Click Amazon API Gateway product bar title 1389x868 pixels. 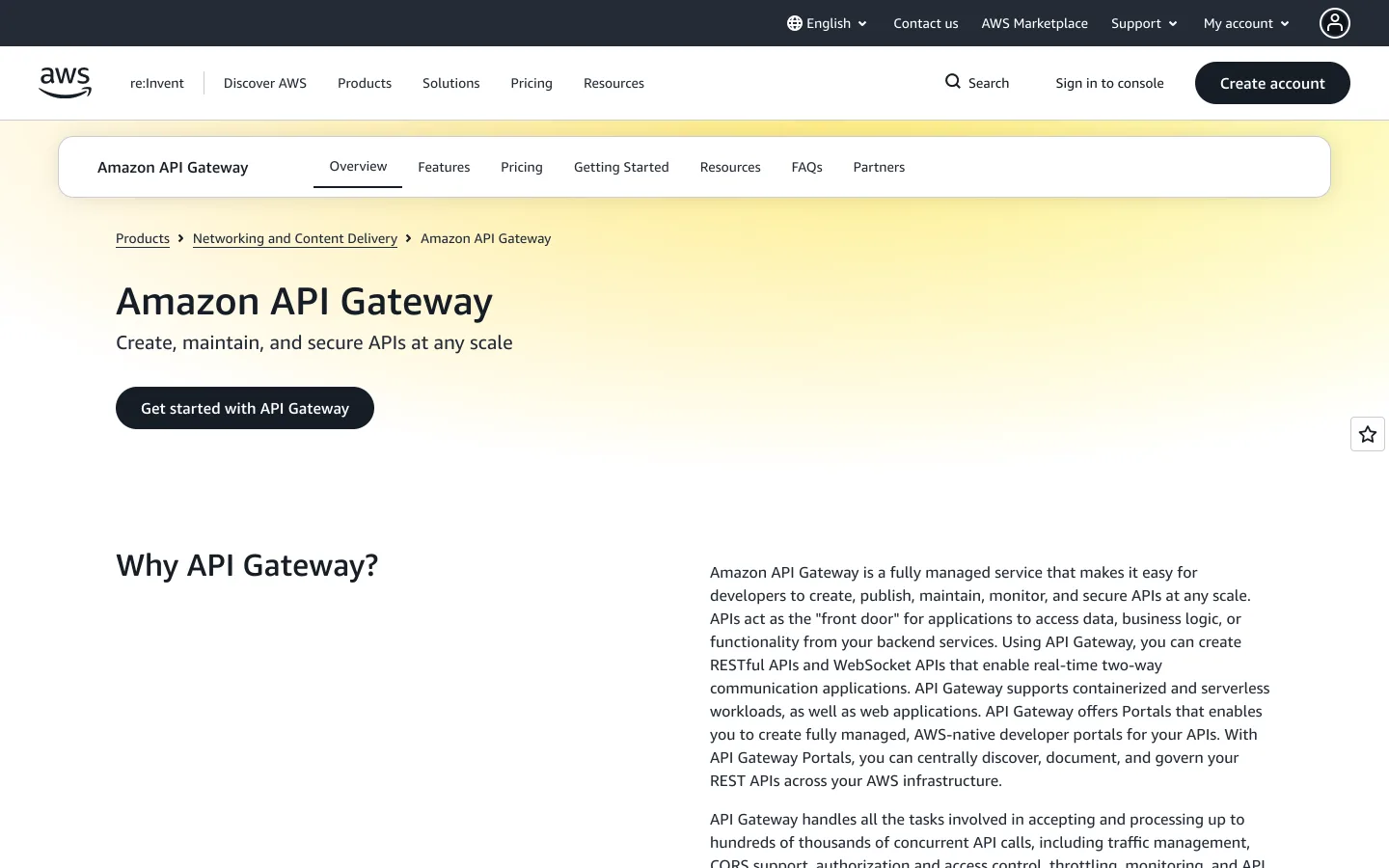173,167
